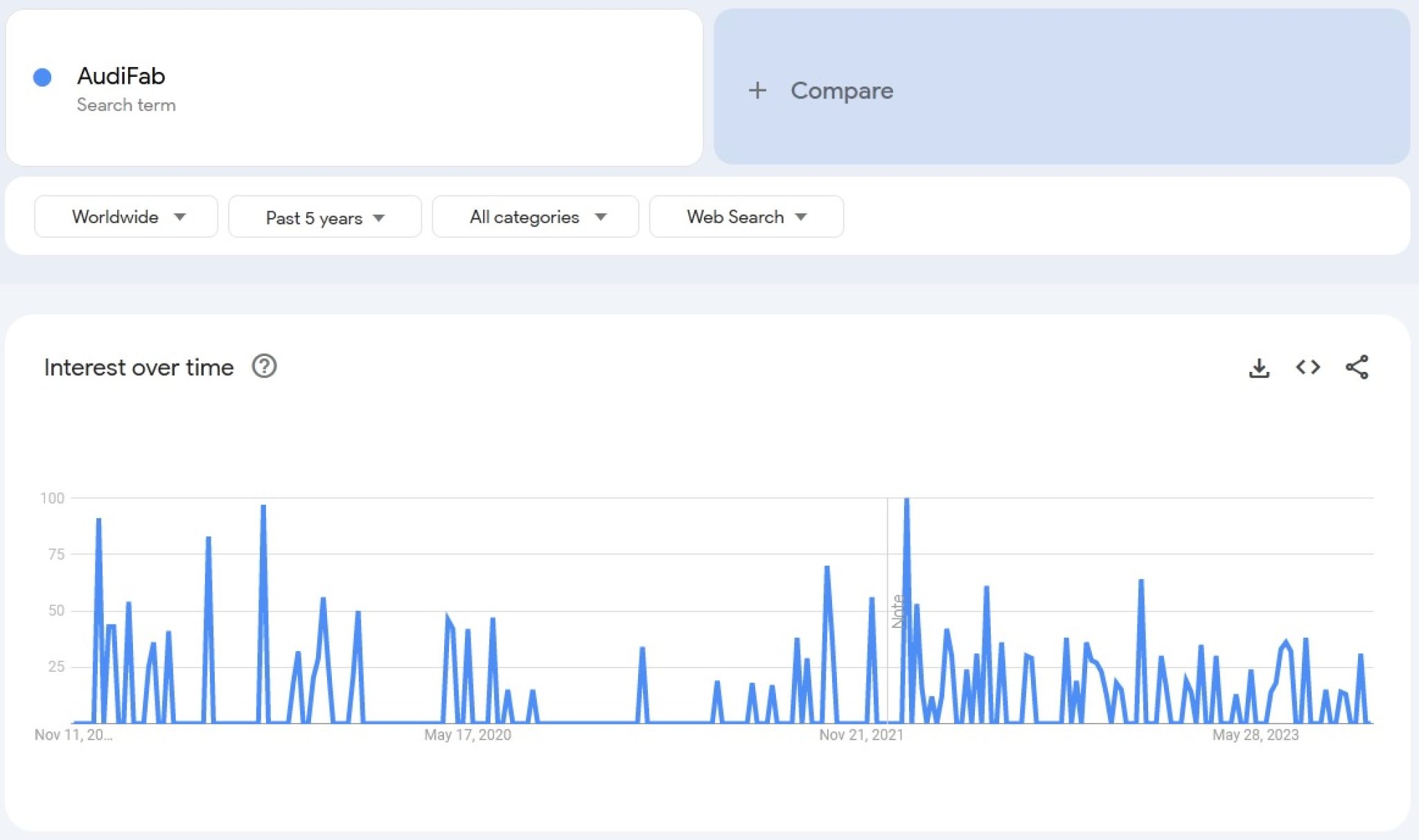Open the Web Search type dropdown
Image resolution: width=1419 pixels, height=840 pixels.
[x=746, y=217]
